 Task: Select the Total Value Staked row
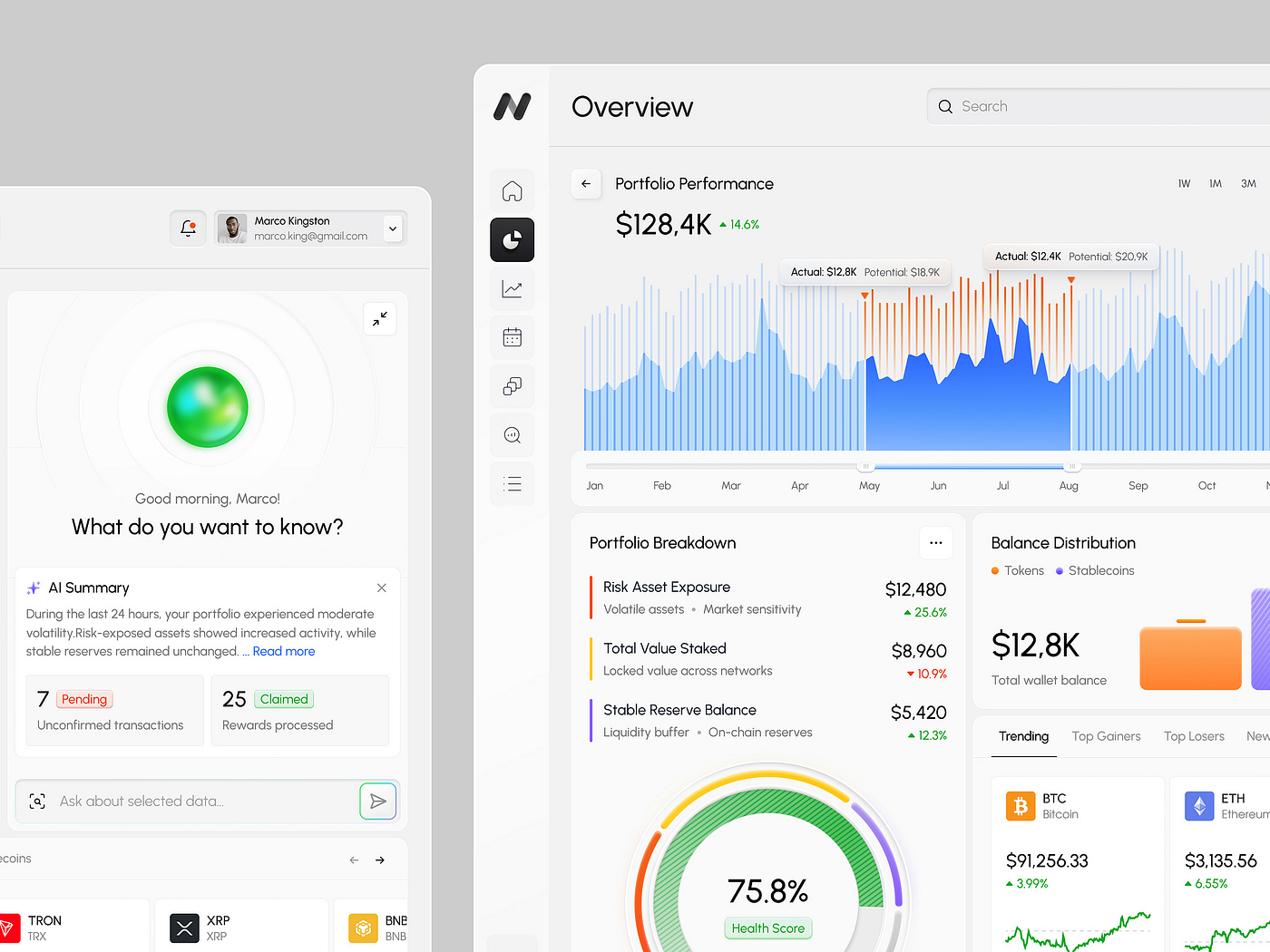coord(768,659)
